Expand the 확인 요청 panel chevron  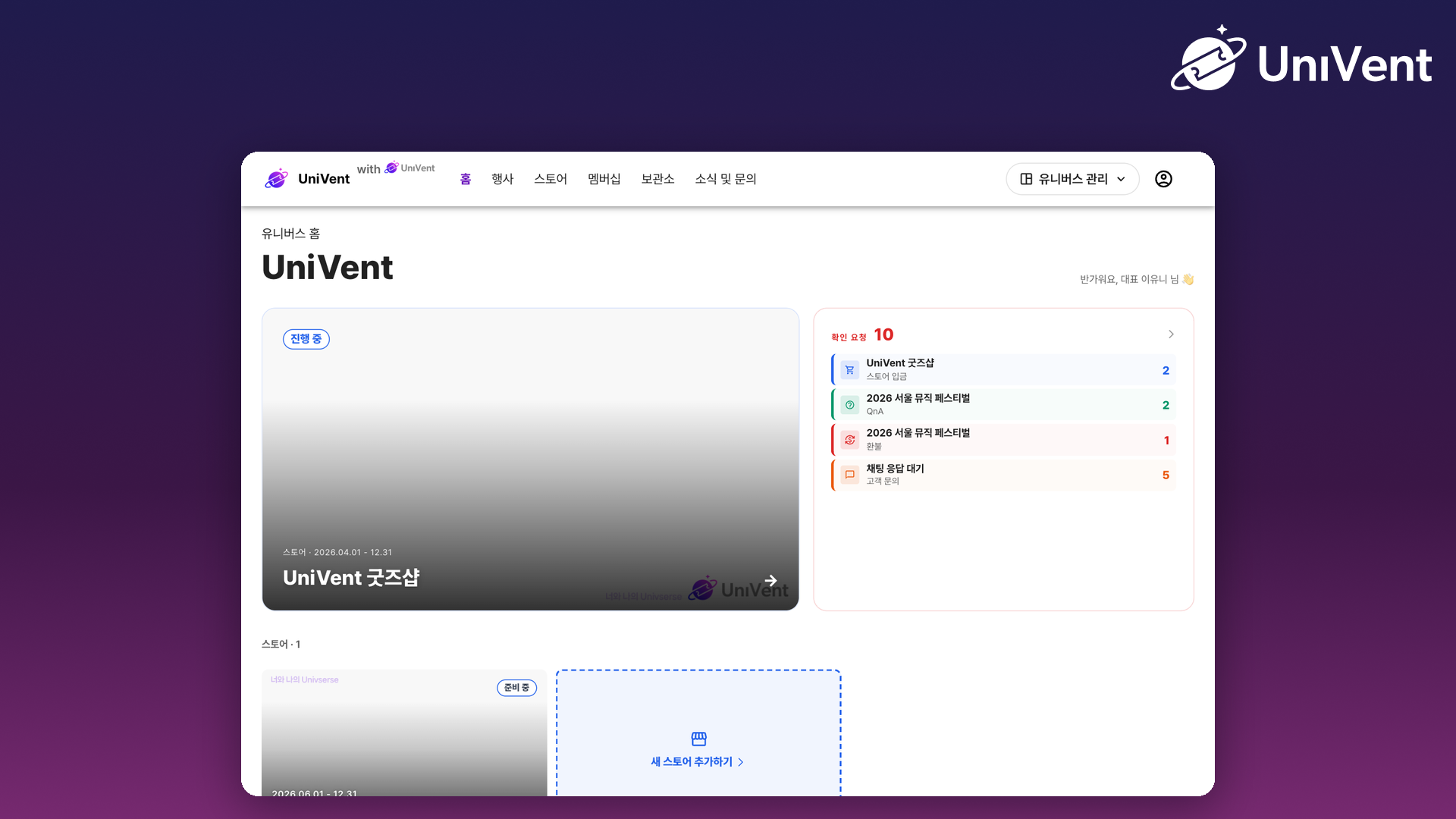(x=1171, y=334)
